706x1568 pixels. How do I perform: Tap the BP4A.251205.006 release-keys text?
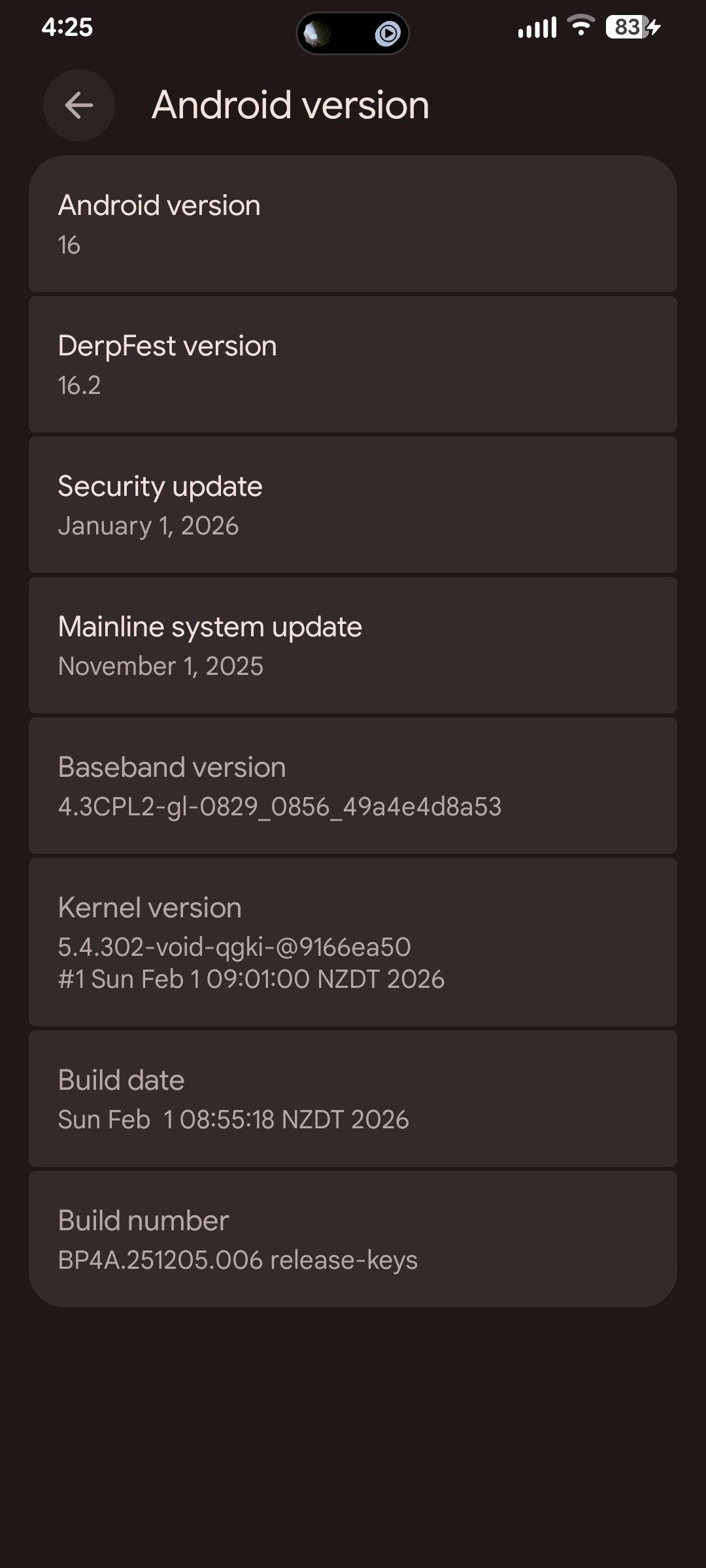[237, 1260]
